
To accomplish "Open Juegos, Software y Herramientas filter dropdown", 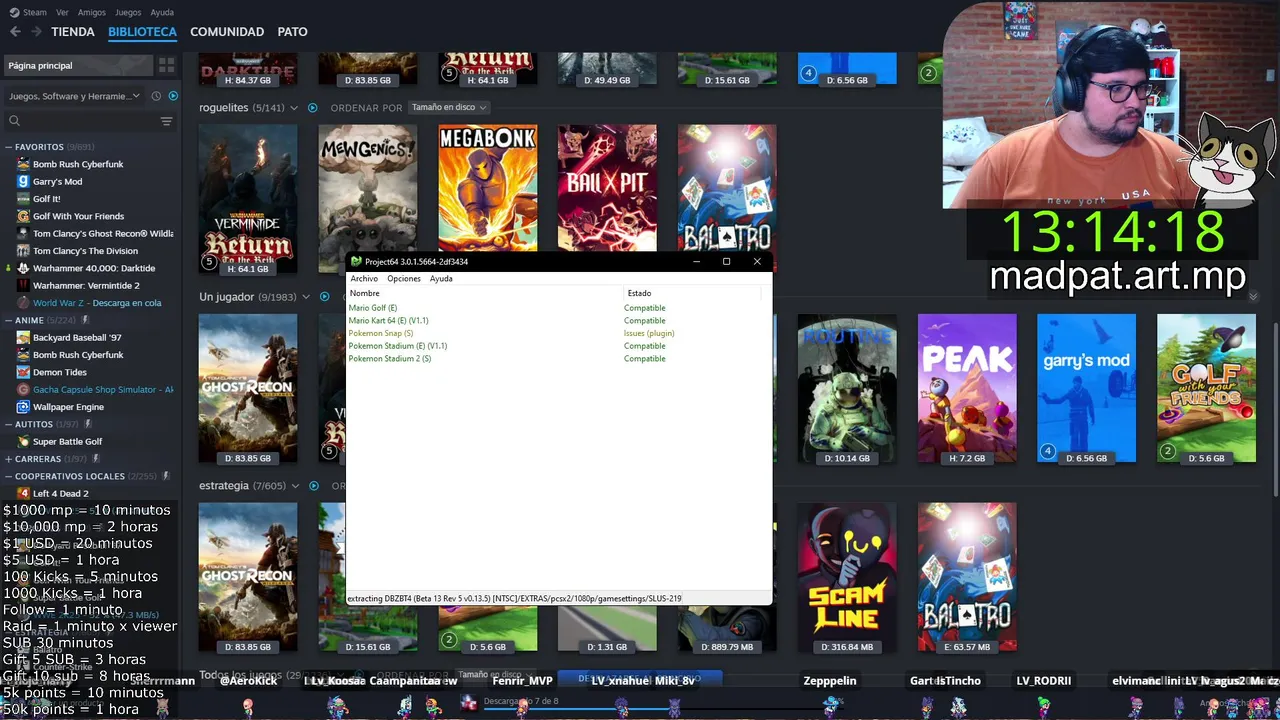I will point(74,96).
